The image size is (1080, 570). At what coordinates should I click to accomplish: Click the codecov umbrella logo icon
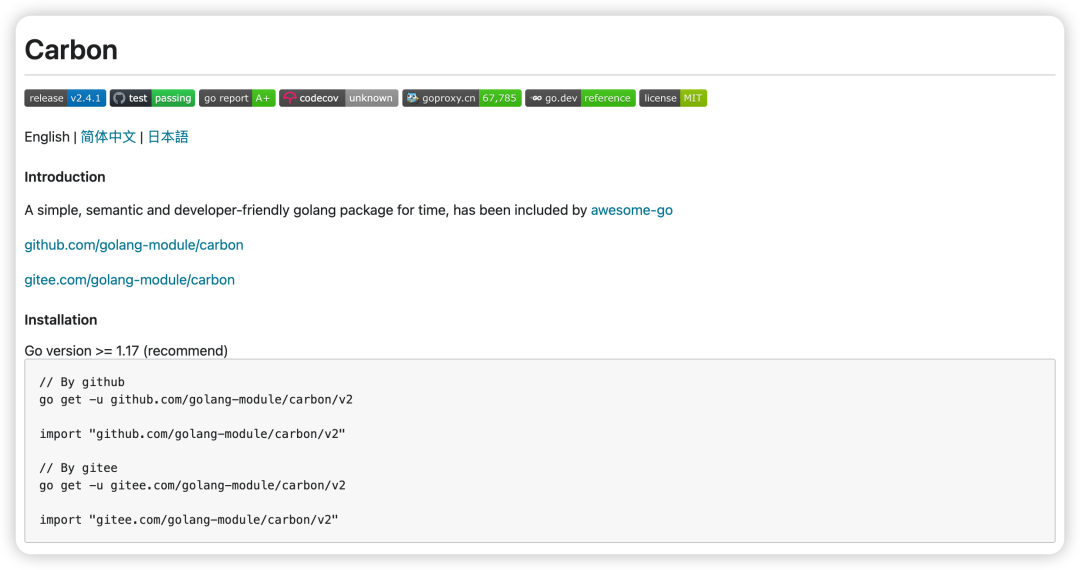[289, 98]
